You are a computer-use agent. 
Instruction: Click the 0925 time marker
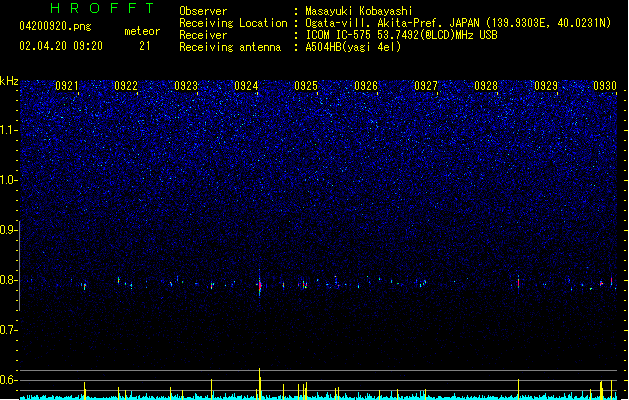306,86
